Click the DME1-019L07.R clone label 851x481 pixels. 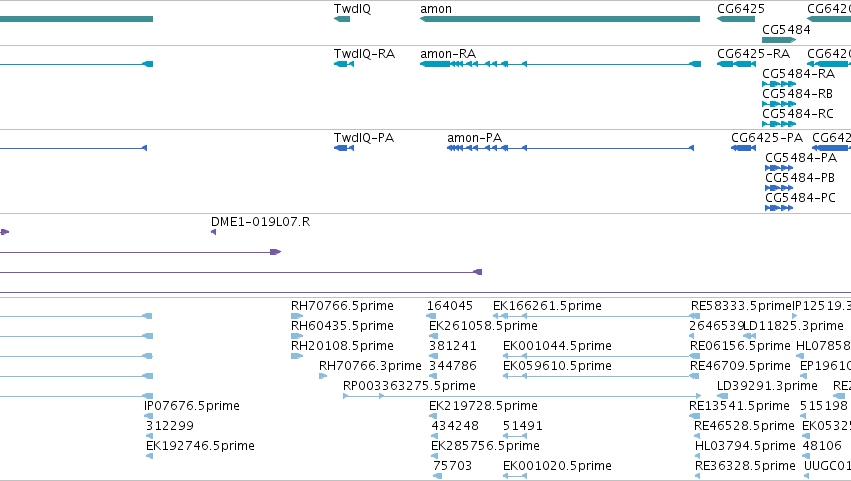pyautogui.click(x=261, y=222)
